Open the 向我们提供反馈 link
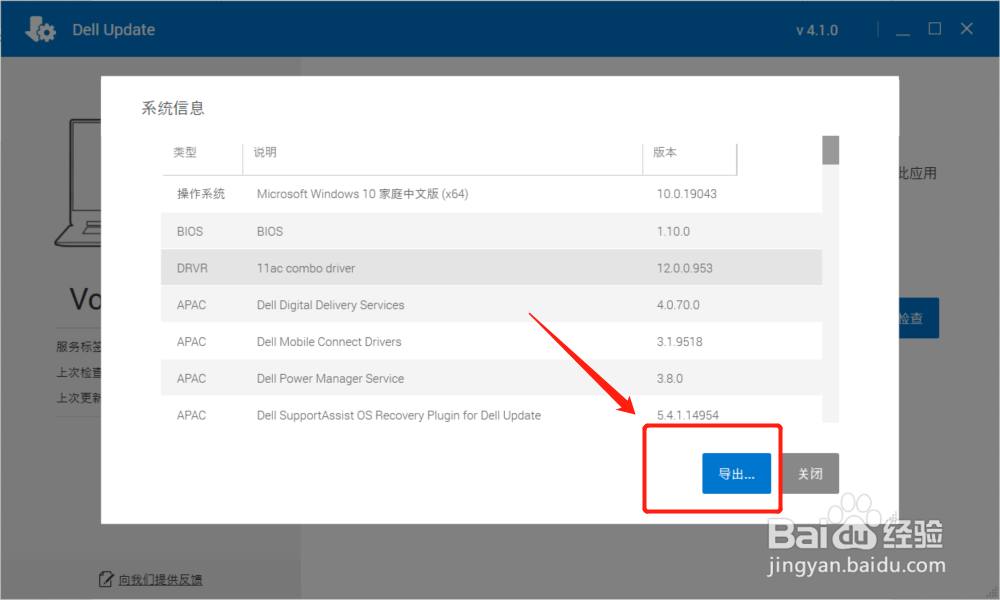The height and width of the screenshot is (600, 1000). click(160, 580)
